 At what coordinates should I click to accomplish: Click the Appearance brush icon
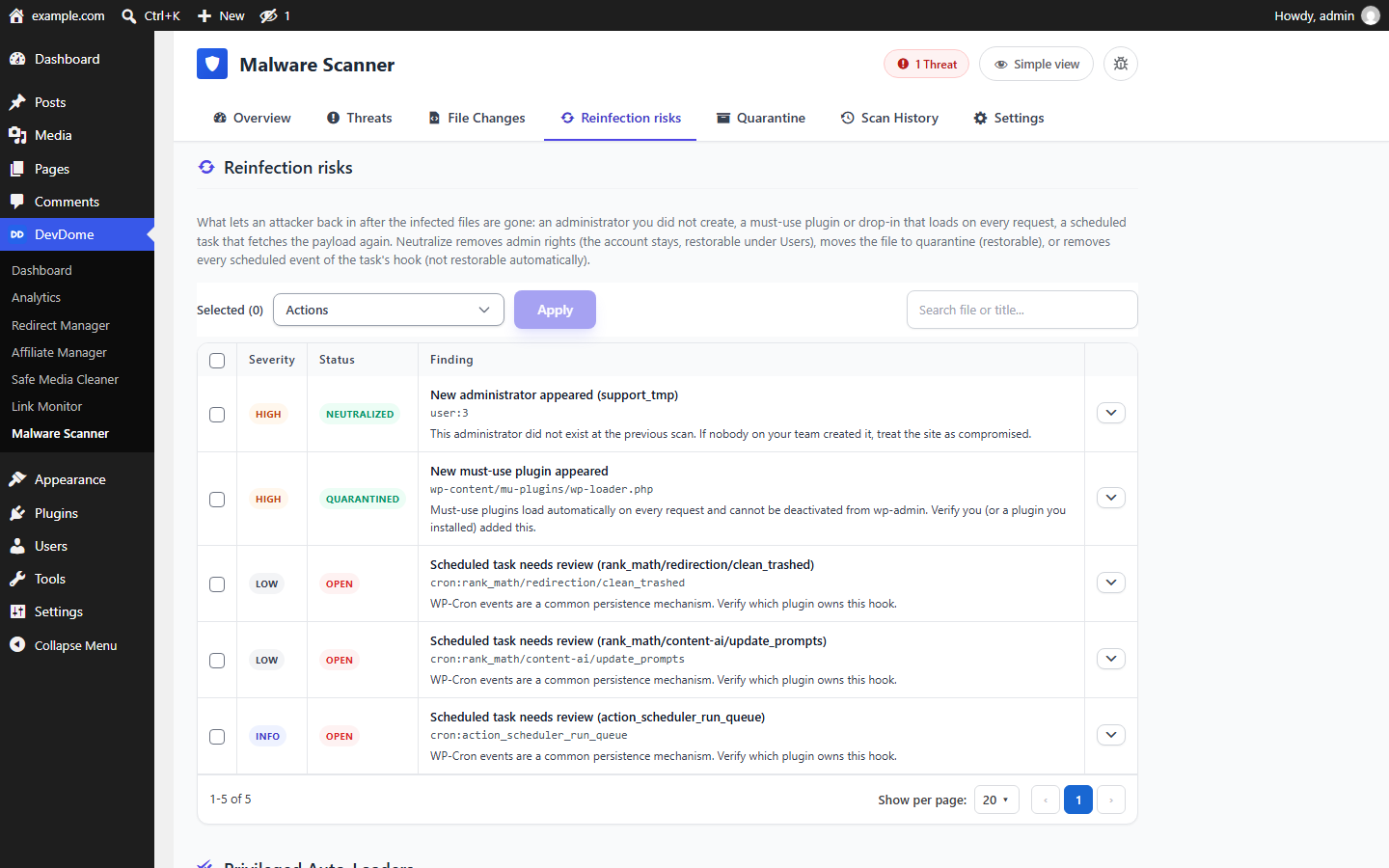coord(17,479)
